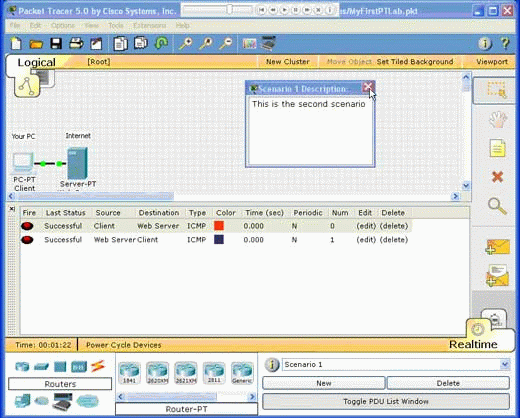Choose the 2811 router model
The height and width of the screenshot is (418, 520).
point(214,372)
